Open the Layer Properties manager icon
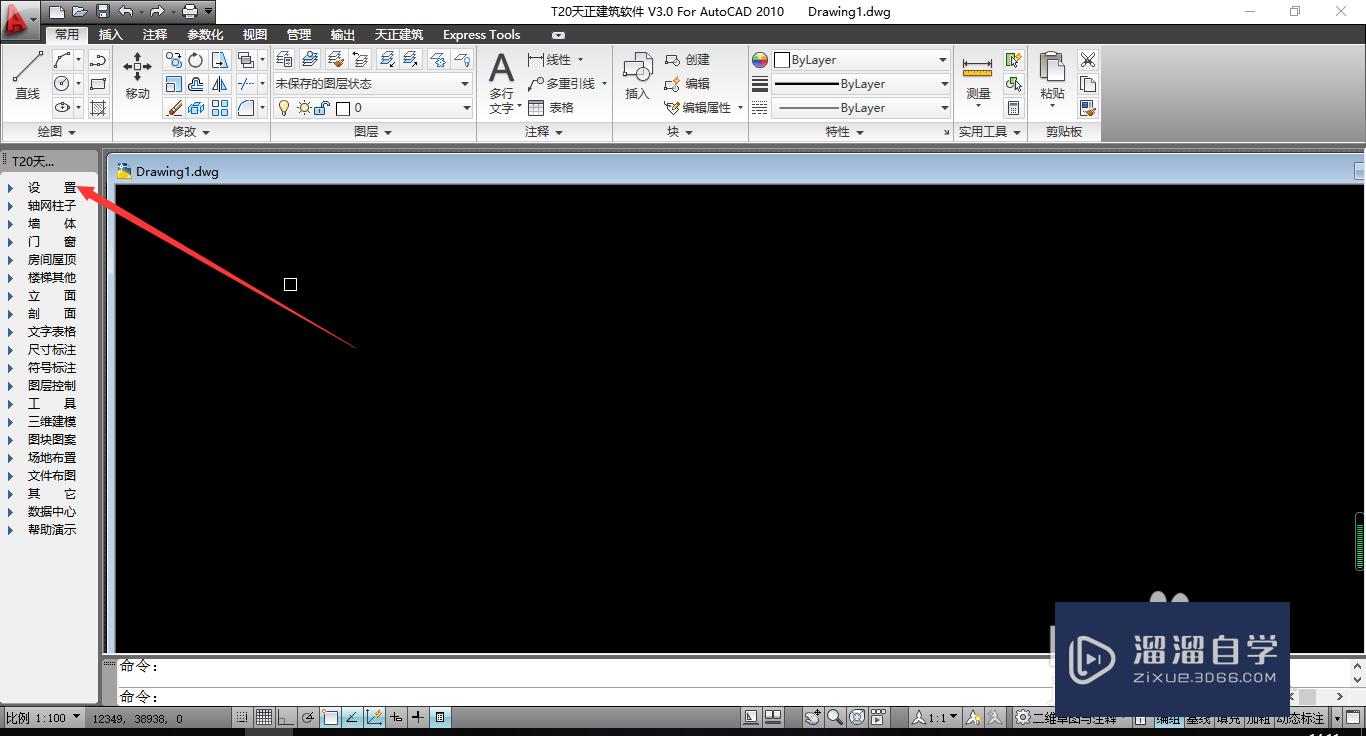 coord(284,60)
